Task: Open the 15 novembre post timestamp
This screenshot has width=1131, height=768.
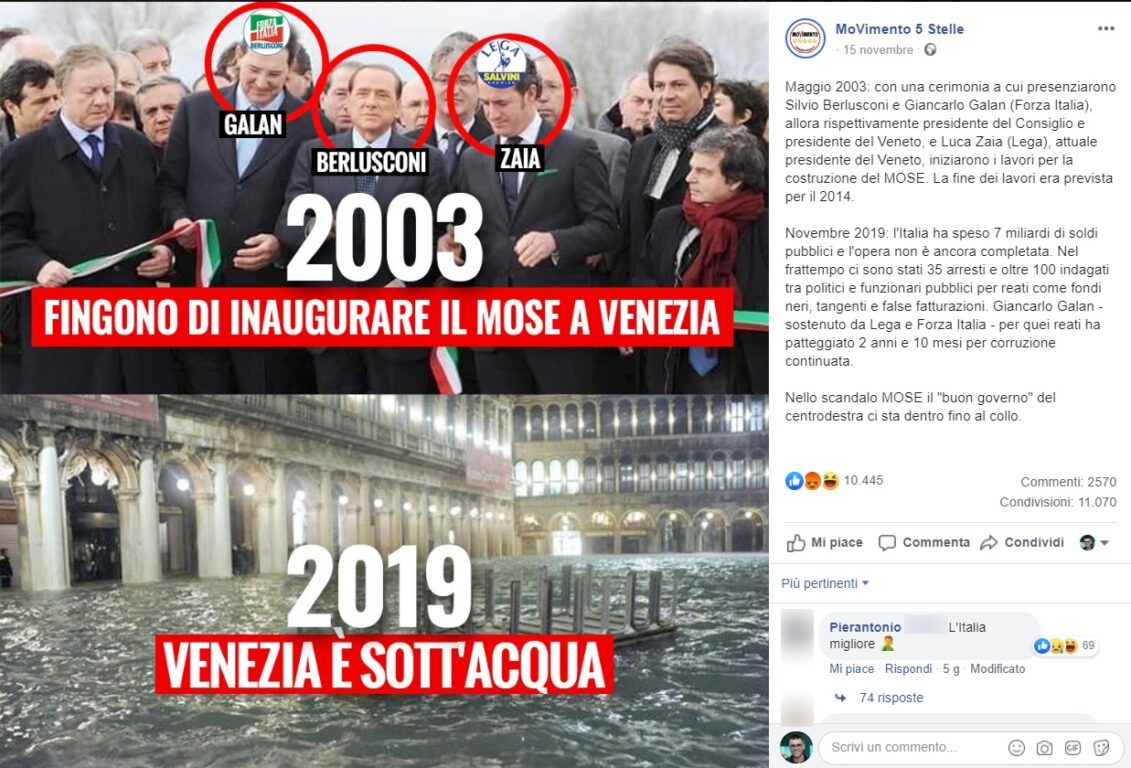Action: [878, 50]
